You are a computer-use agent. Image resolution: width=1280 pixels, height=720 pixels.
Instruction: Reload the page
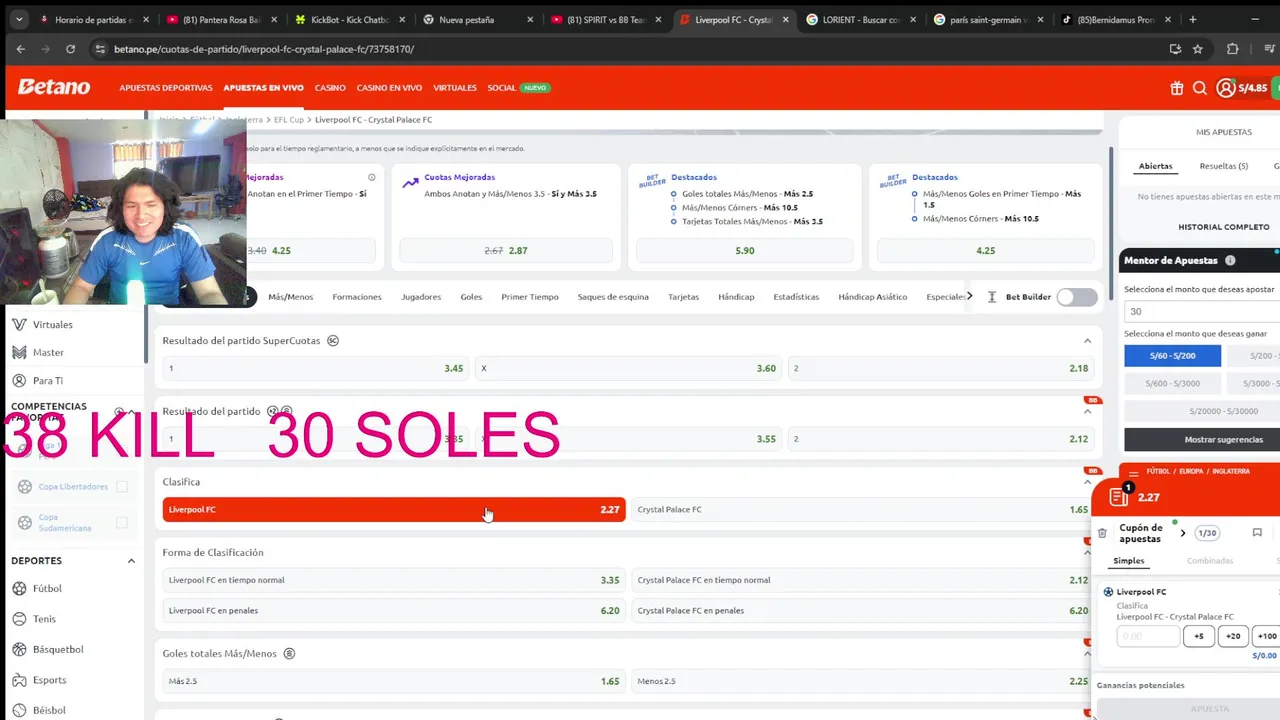click(70, 49)
